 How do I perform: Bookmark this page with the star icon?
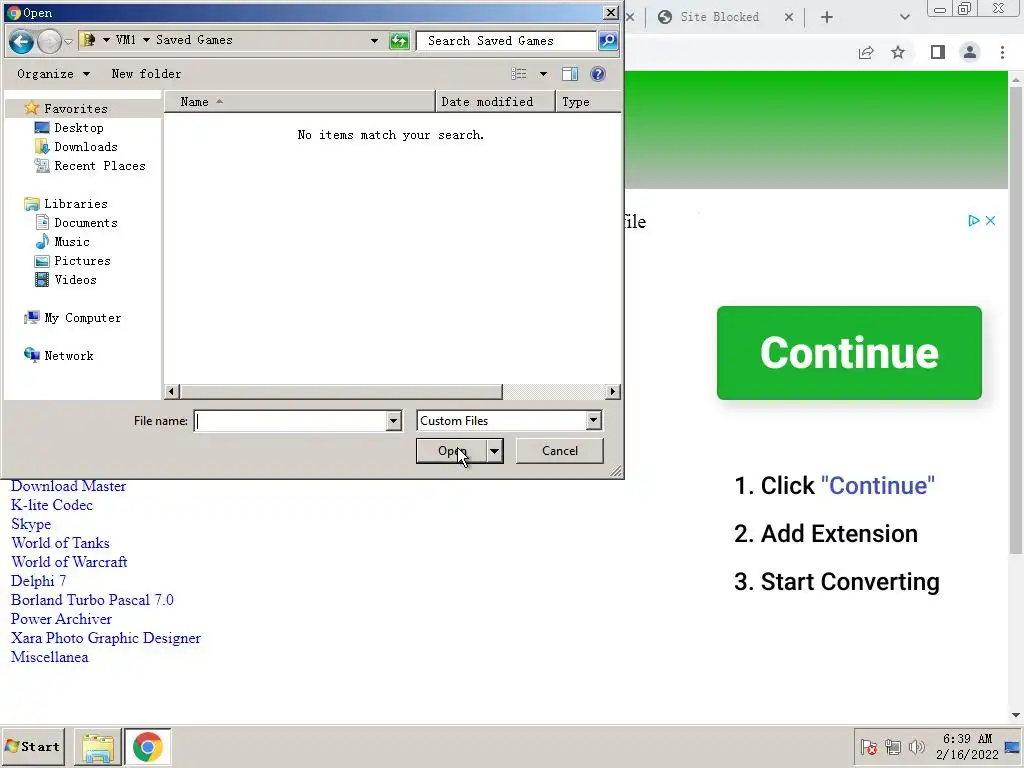point(899,52)
